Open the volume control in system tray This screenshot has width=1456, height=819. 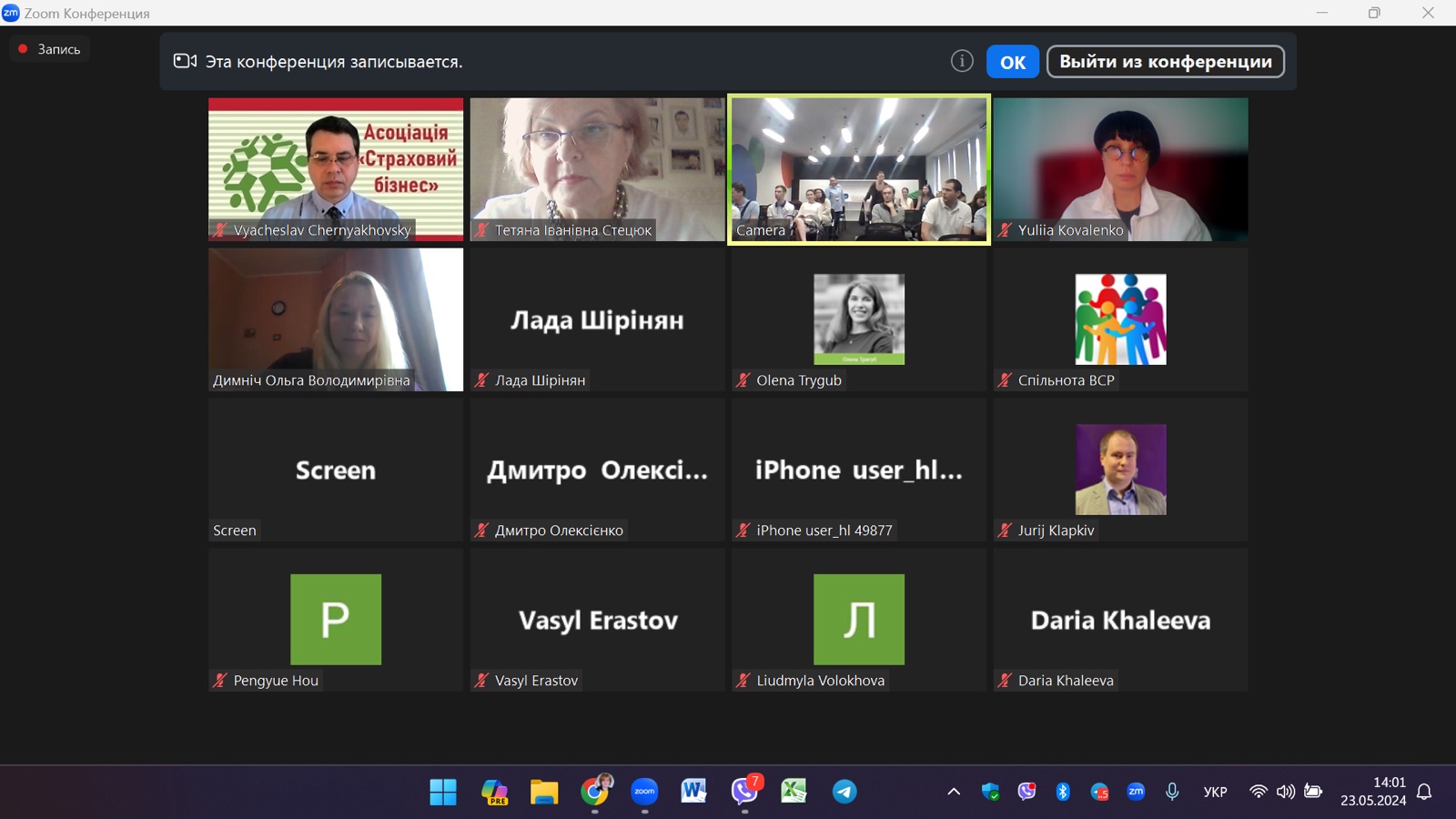(1285, 792)
